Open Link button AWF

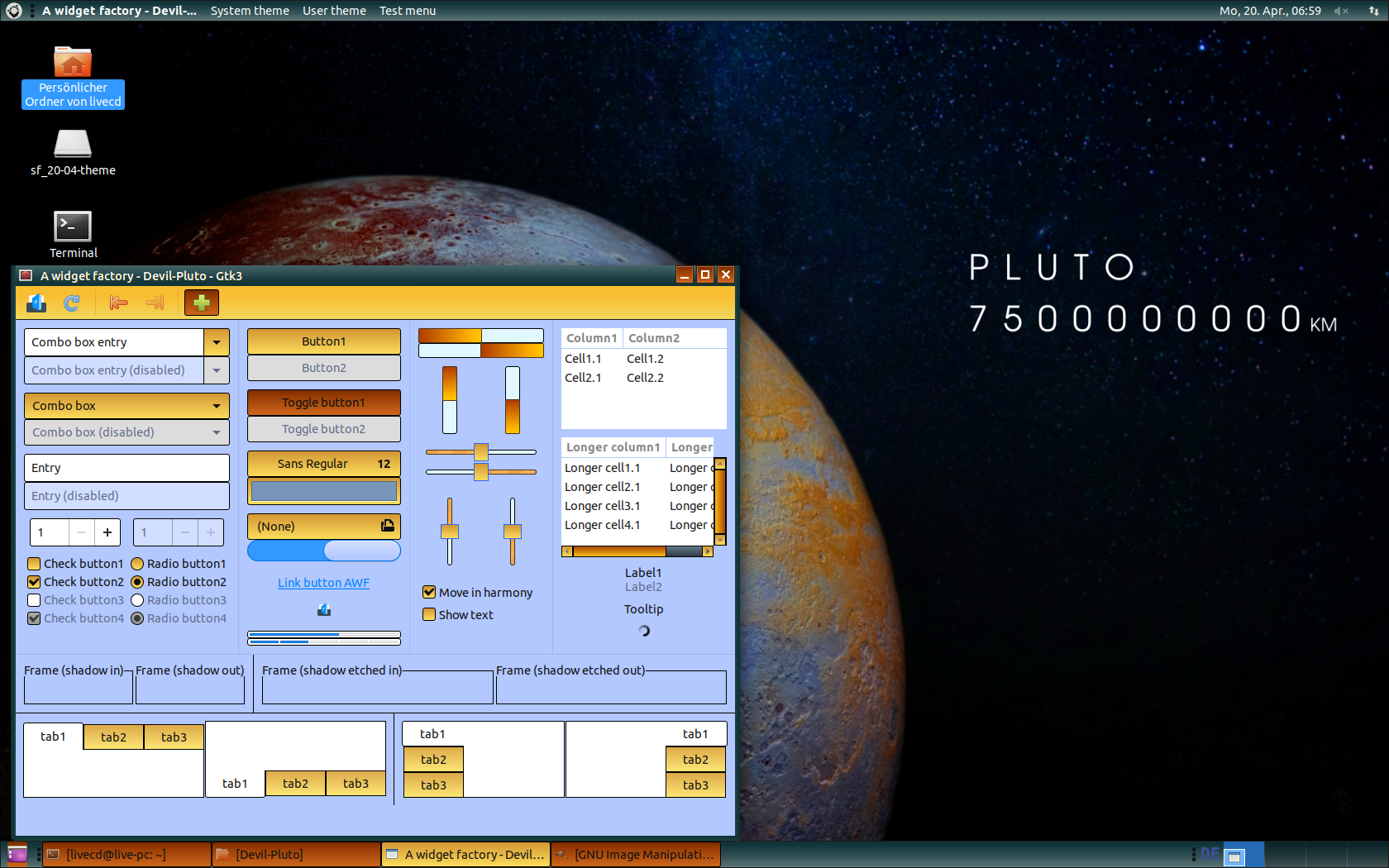coord(324,583)
